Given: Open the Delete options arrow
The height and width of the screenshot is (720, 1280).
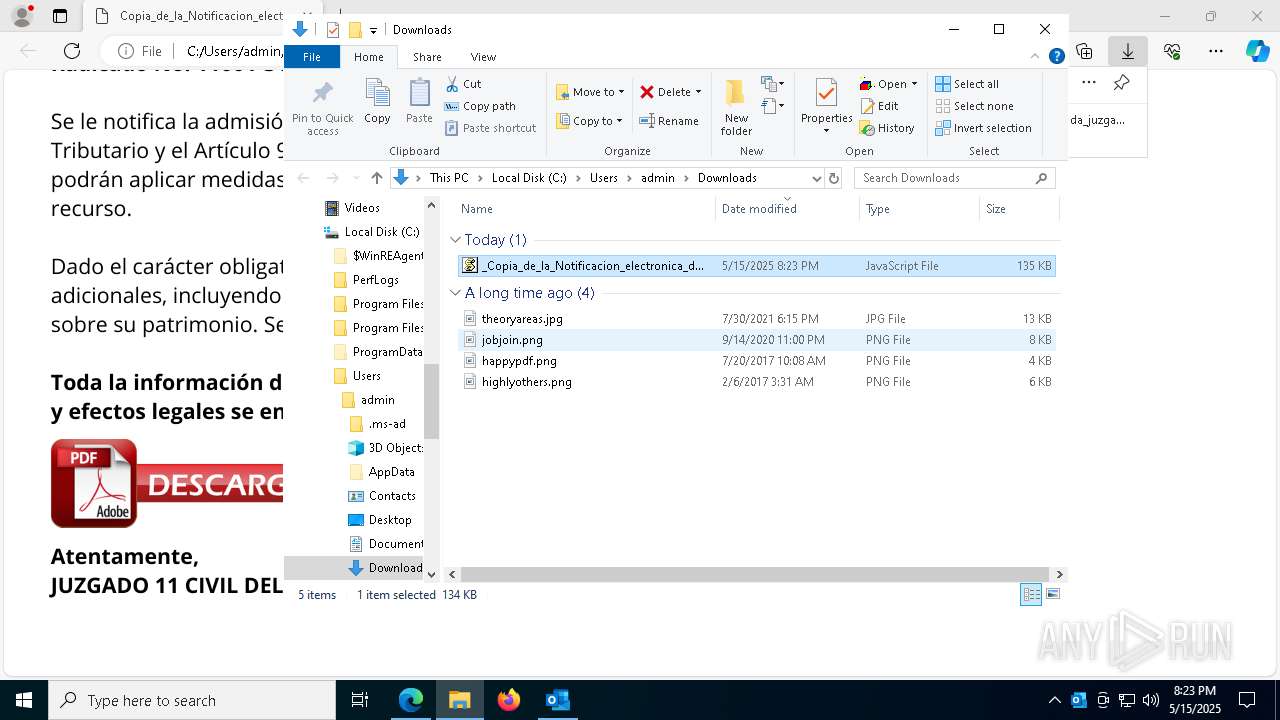Looking at the screenshot, I should click(698, 92).
